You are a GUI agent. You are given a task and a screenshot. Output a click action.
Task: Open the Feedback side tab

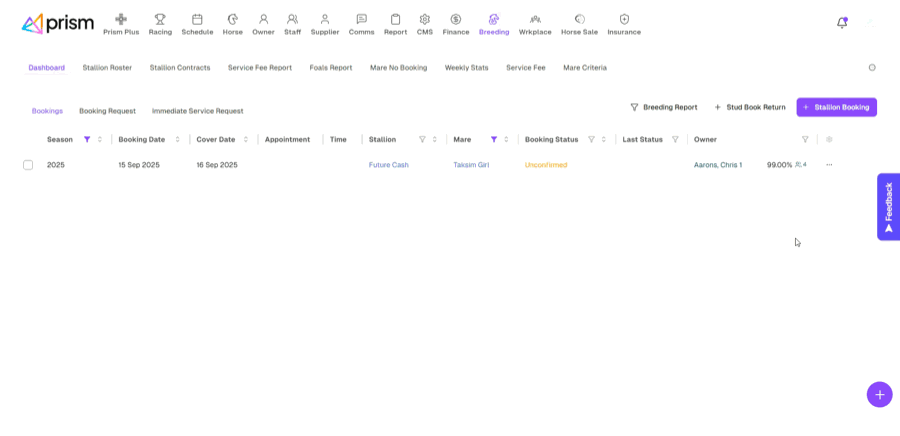[x=888, y=207]
